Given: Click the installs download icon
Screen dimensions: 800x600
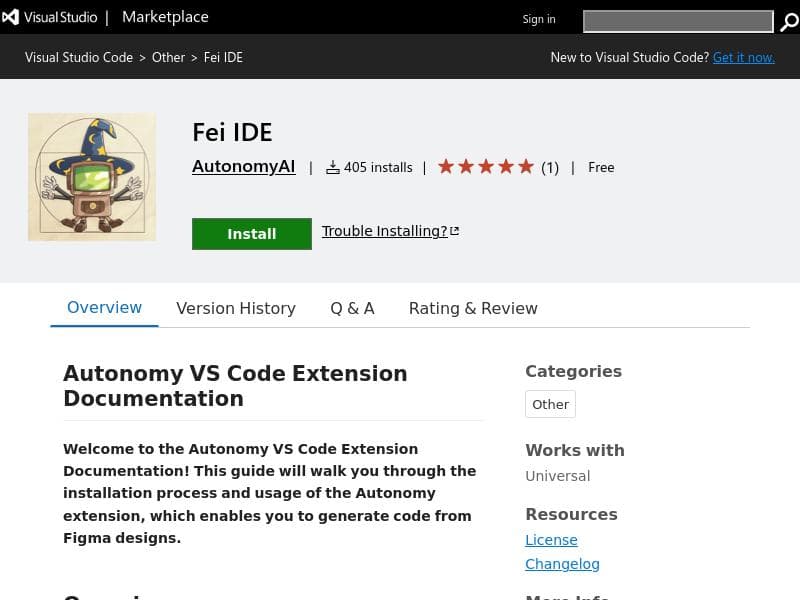Looking at the screenshot, I should point(333,168).
